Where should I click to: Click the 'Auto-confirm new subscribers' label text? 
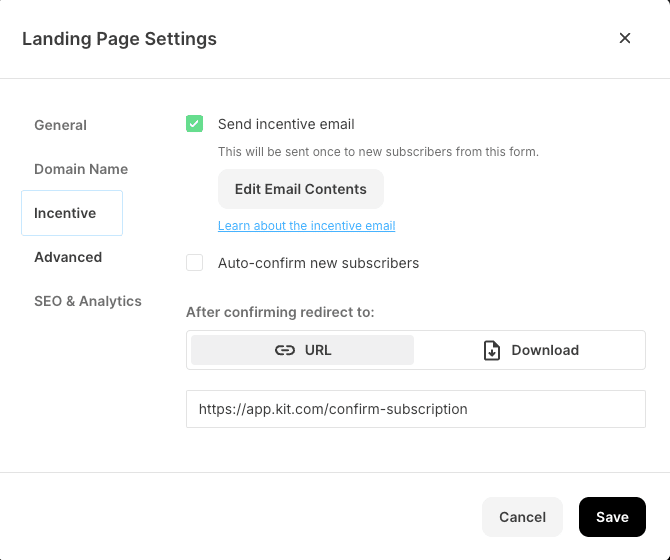tap(318, 263)
